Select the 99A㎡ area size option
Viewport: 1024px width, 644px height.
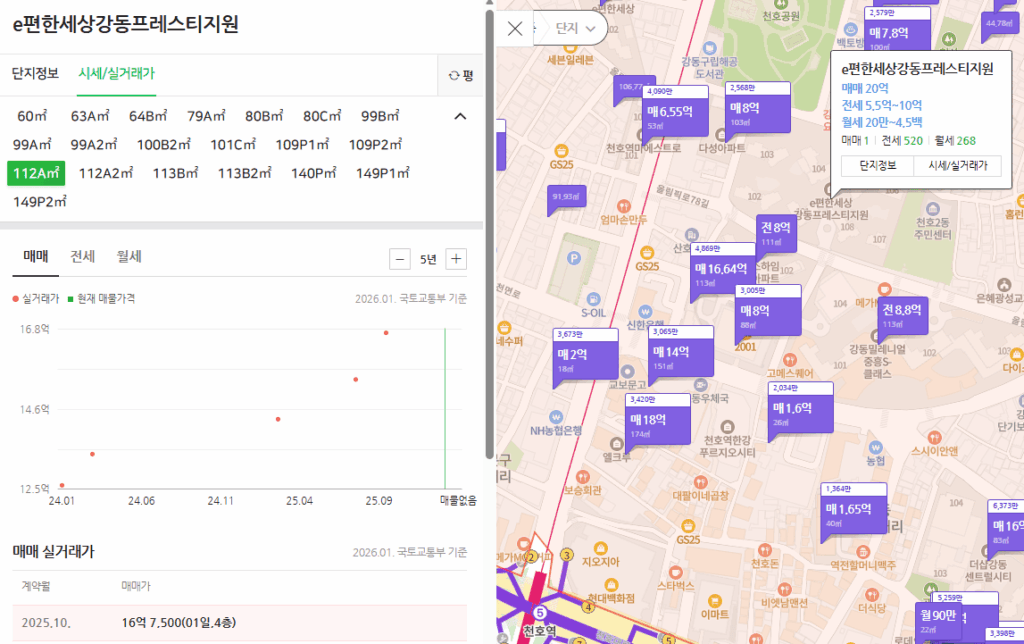tap(29, 146)
